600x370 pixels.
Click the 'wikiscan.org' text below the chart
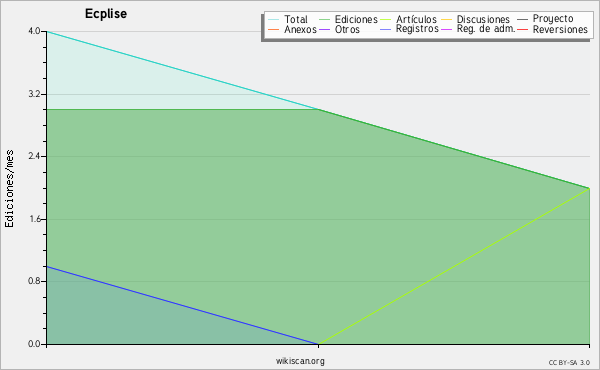[300, 361]
